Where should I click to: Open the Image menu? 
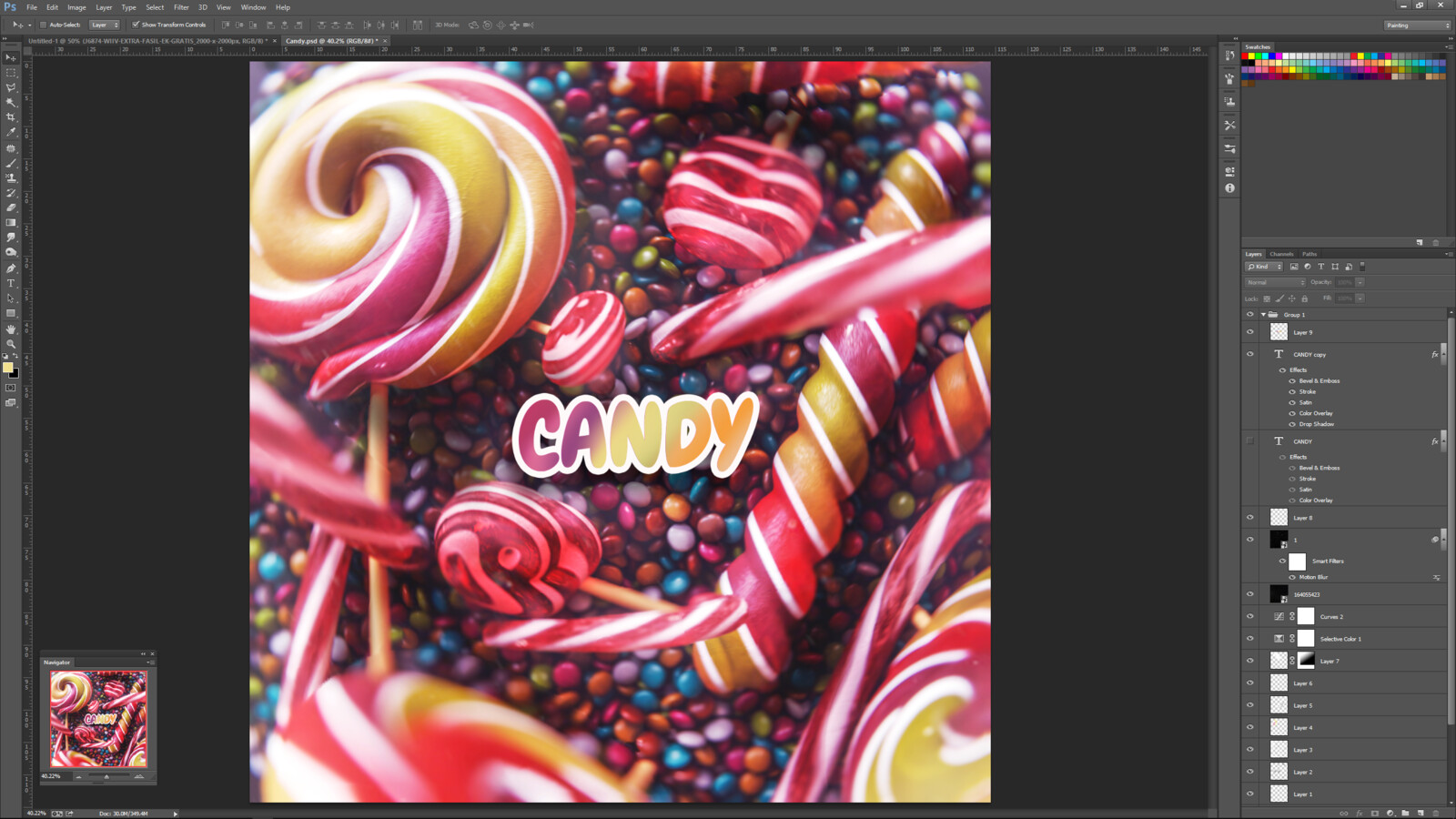click(x=76, y=7)
